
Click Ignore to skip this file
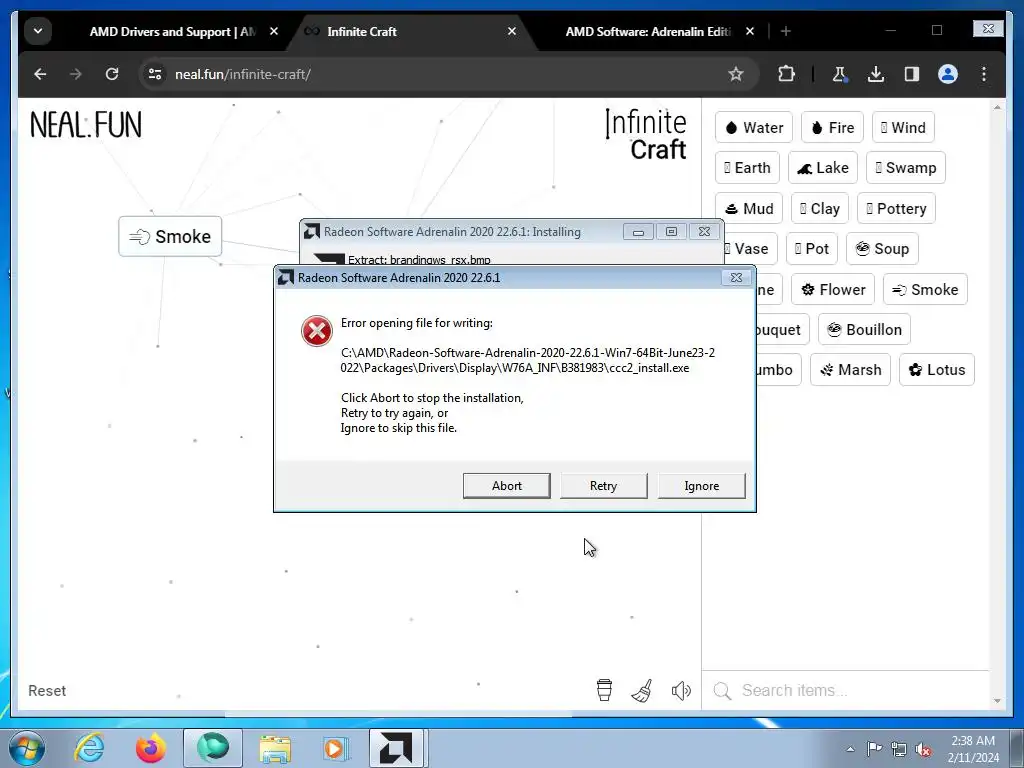[701, 486]
